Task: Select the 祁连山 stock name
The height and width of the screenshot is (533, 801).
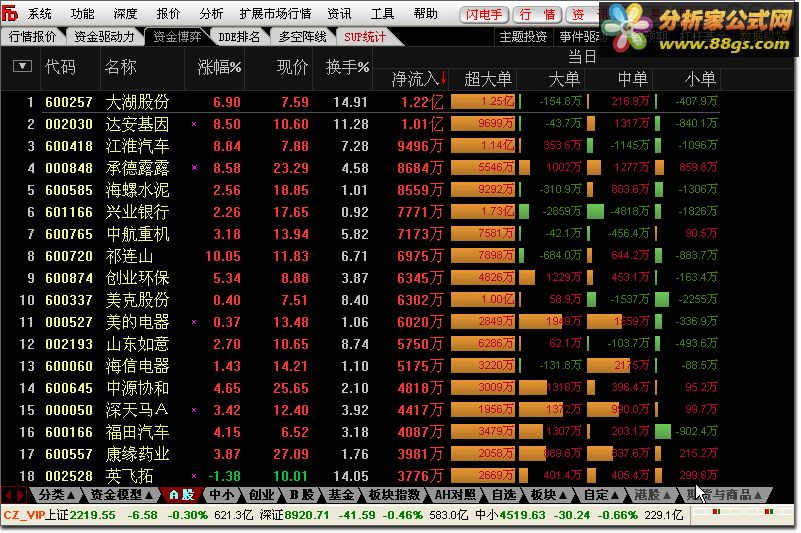Action: pos(129,256)
